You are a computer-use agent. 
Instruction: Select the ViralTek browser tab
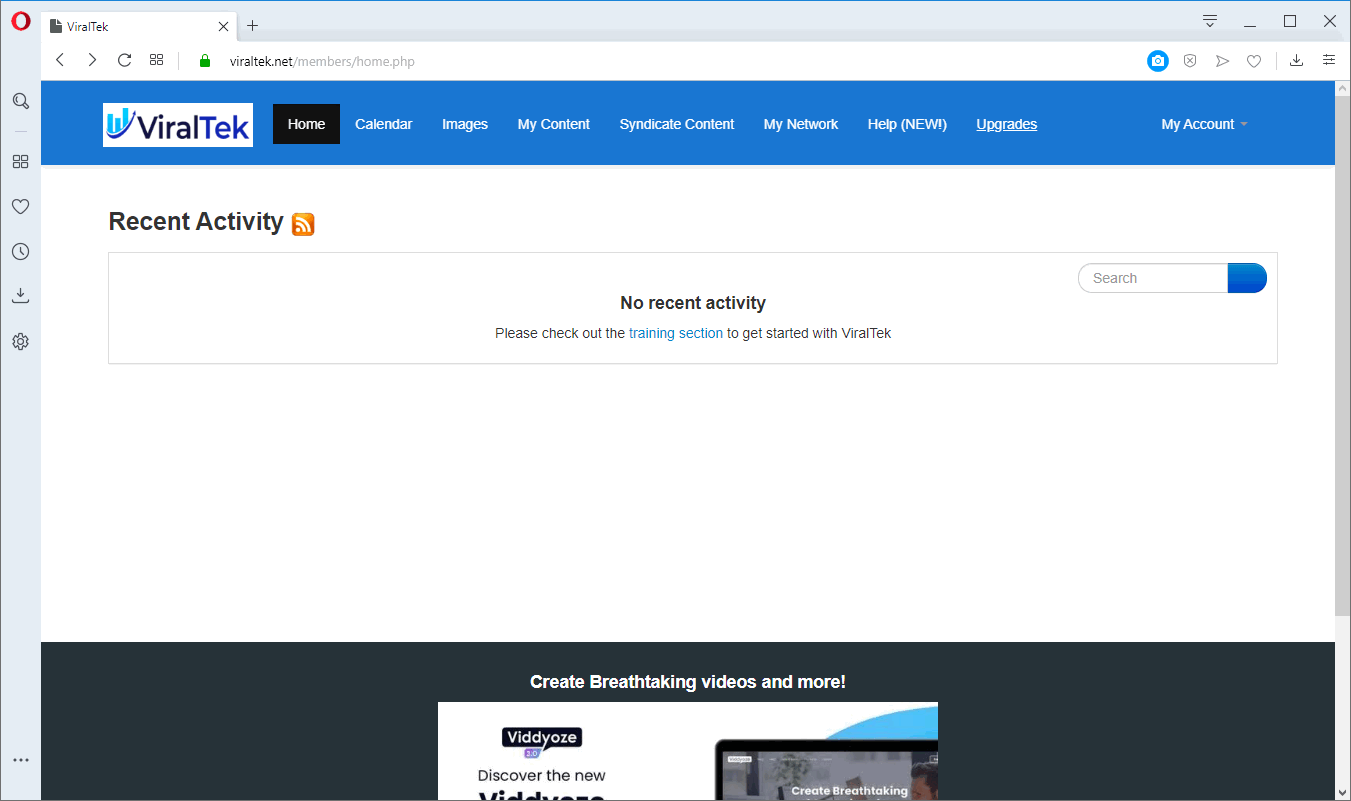coord(140,27)
